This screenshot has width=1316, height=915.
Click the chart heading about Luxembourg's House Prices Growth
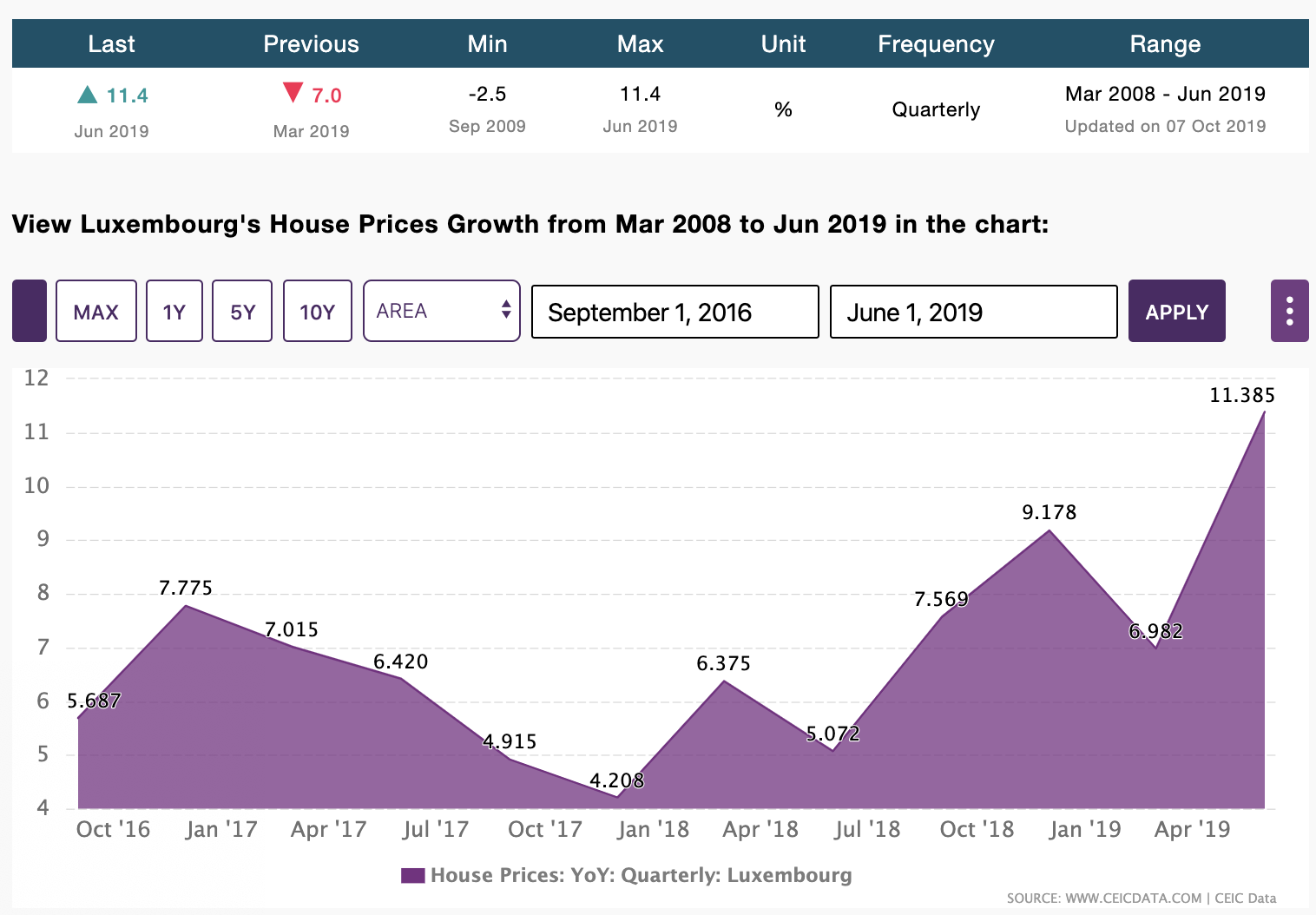(530, 224)
